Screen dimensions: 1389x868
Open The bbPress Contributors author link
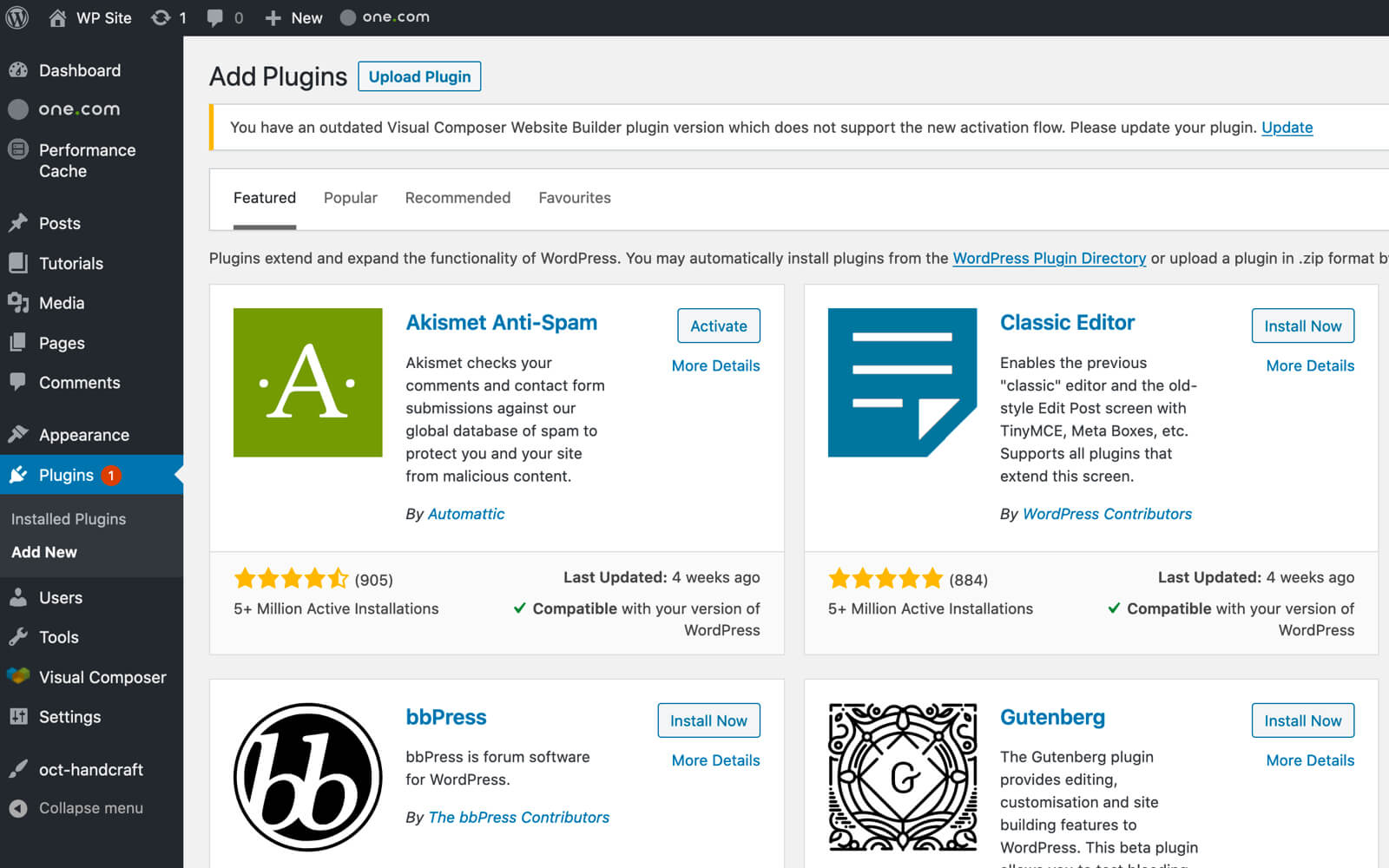(519, 818)
